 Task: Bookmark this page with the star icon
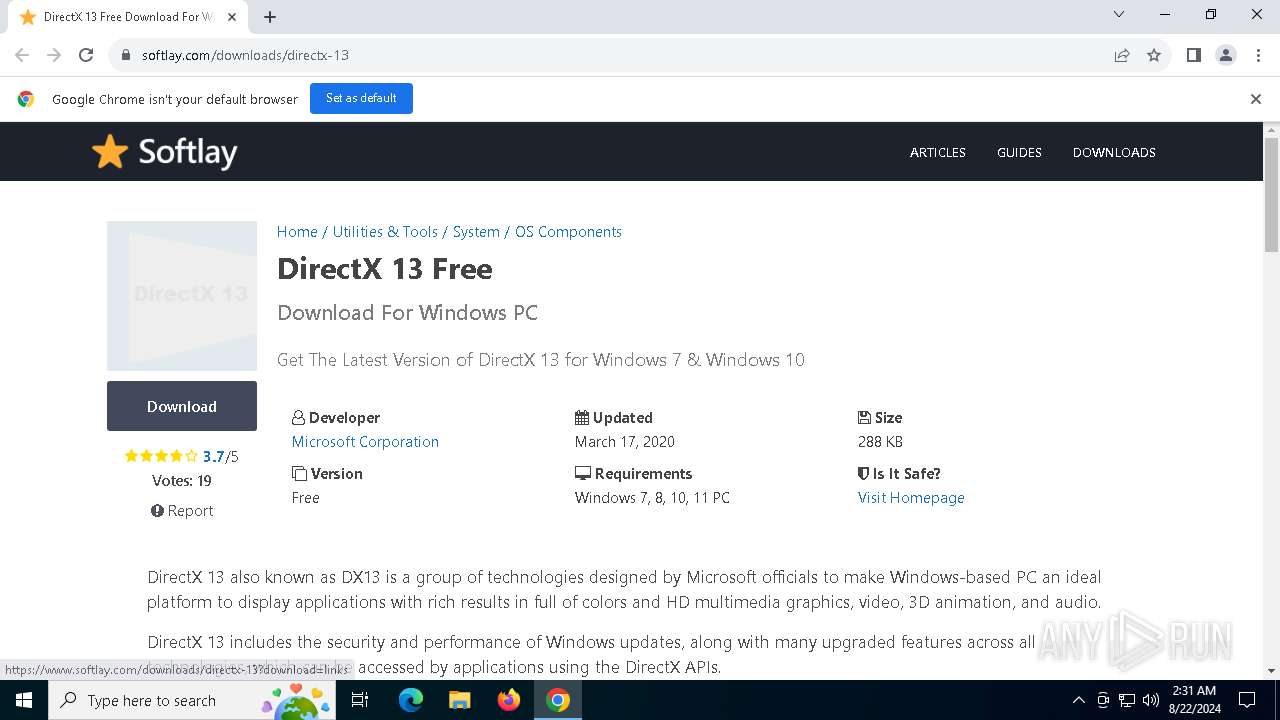(1154, 55)
